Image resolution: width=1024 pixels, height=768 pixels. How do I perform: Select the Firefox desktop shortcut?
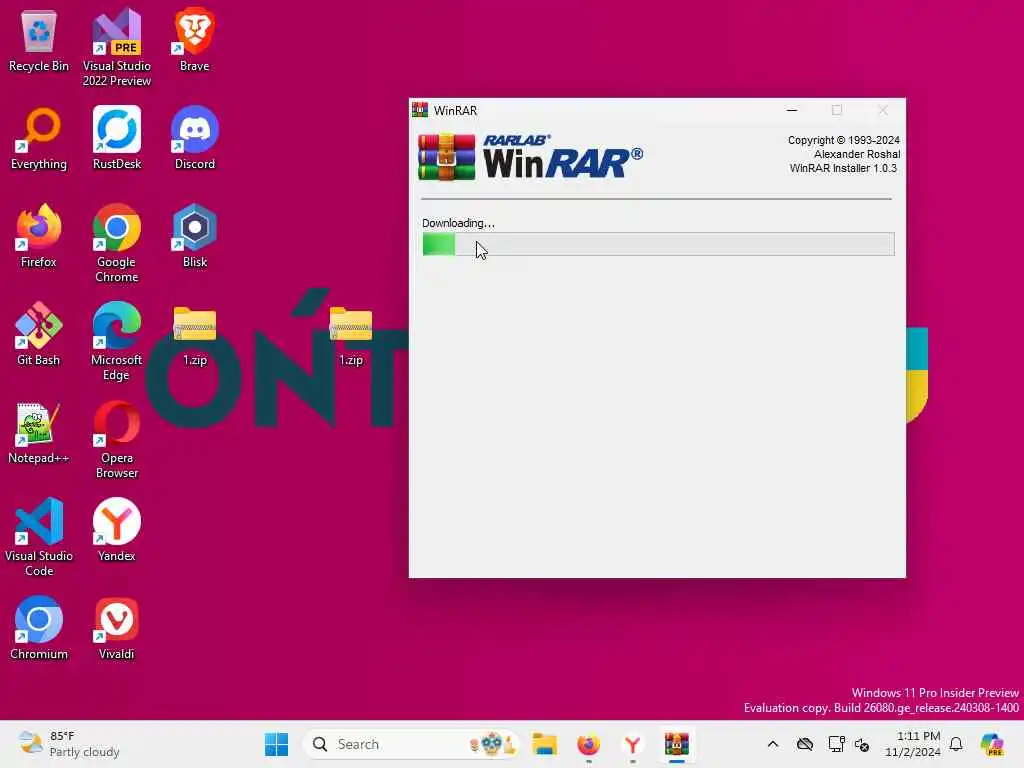click(x=39, y=236)
